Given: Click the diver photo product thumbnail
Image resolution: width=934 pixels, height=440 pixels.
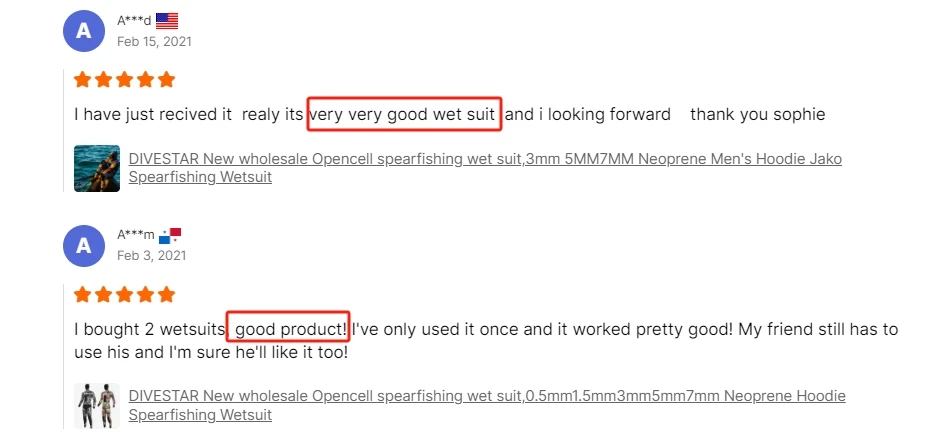Looking at the screenshot, I should pyautogui.click(x=97, y=168).
